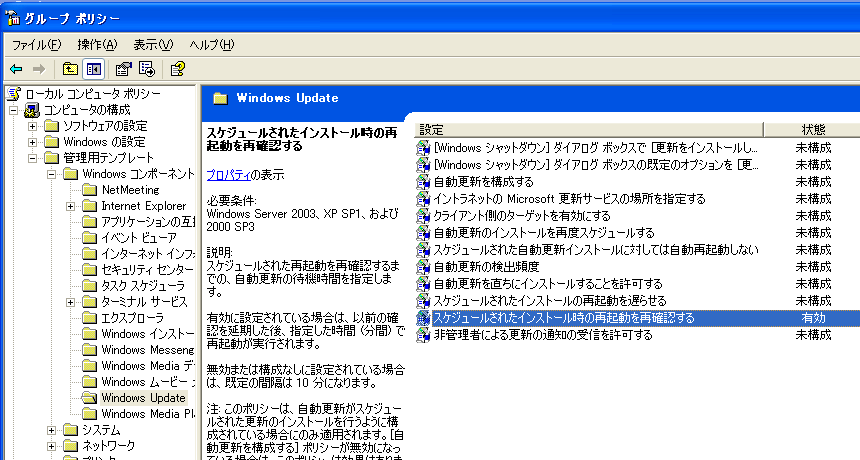Select first [Windows シャットダウン] ダイアログ ボックスで row
The height and width of the screenshot is (460, 860).
(596, 147)
